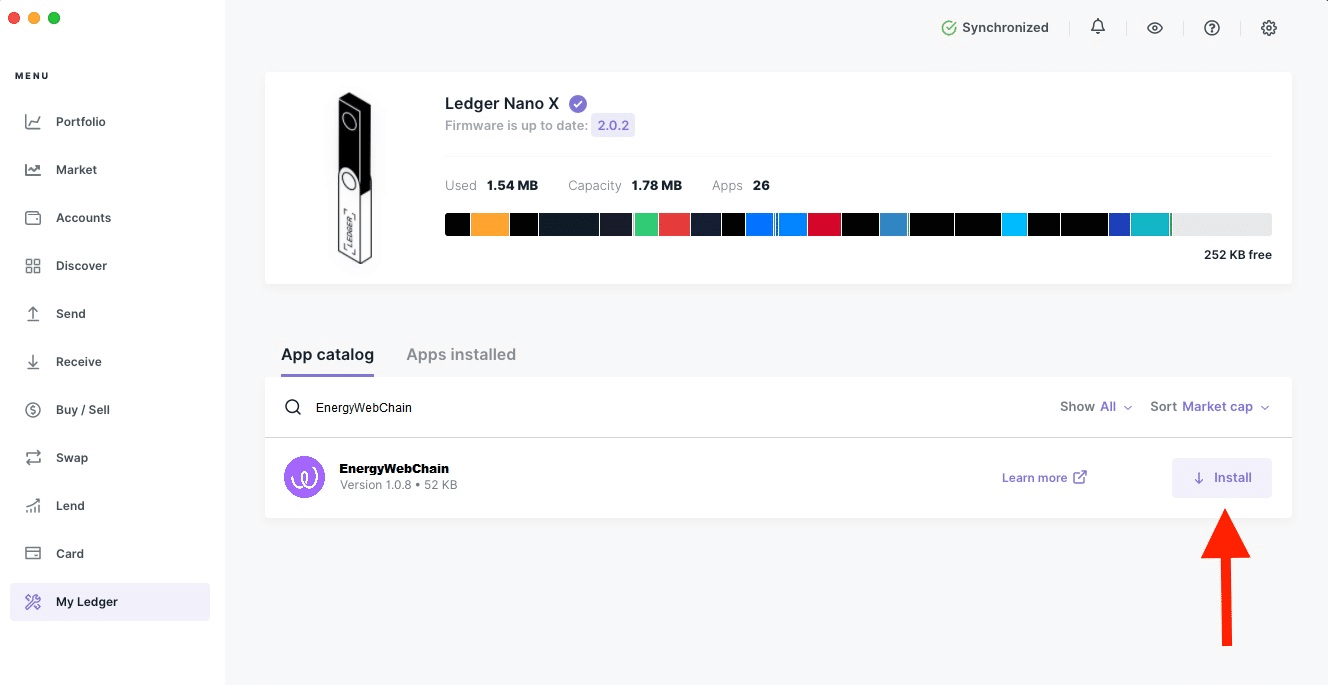Open the Buy / Sell menu item
Image resolution: width=1328 pixels, height=685 pixels.
110,410
